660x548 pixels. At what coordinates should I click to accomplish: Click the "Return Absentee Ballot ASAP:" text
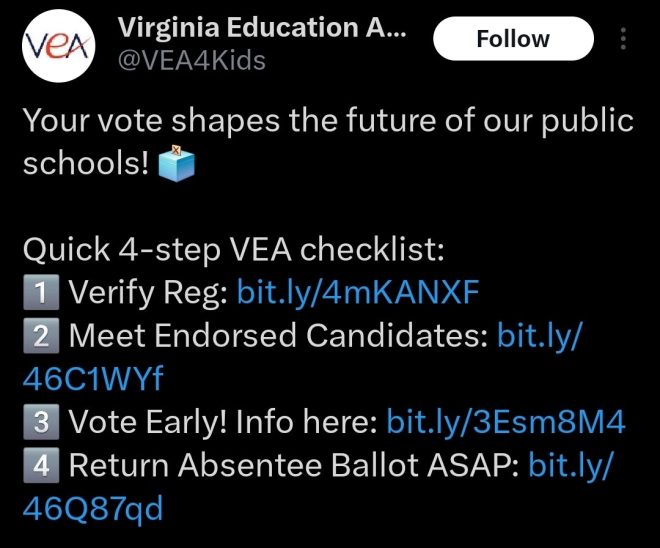(292, 466)
